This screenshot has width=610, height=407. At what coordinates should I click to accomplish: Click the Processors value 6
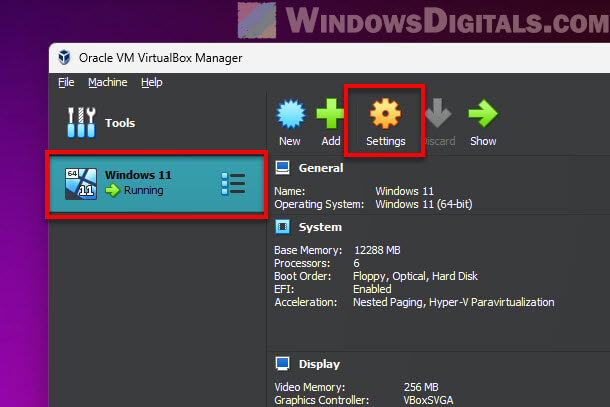(356, 263)
